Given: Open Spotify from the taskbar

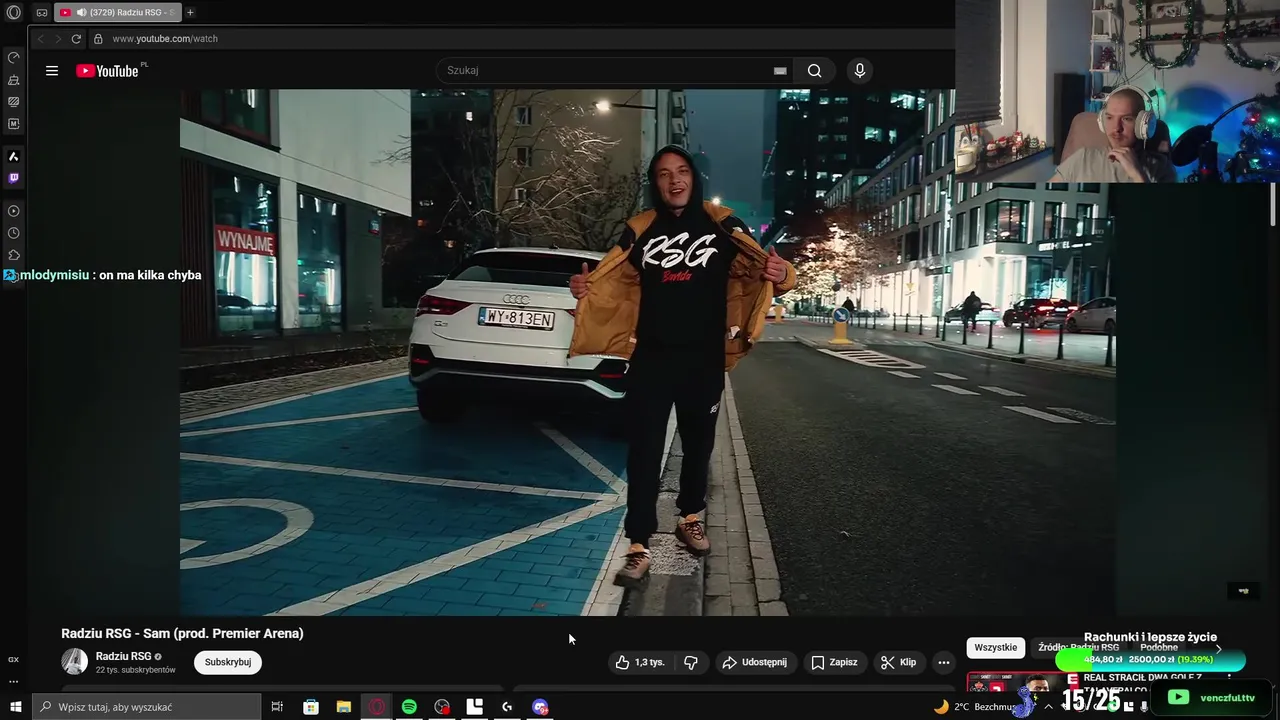Looking at the screenshot, I should click(409, 707).
